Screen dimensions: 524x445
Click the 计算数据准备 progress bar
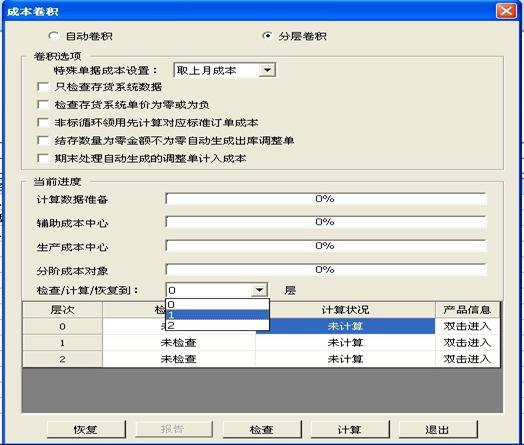[x=326, y=199]
